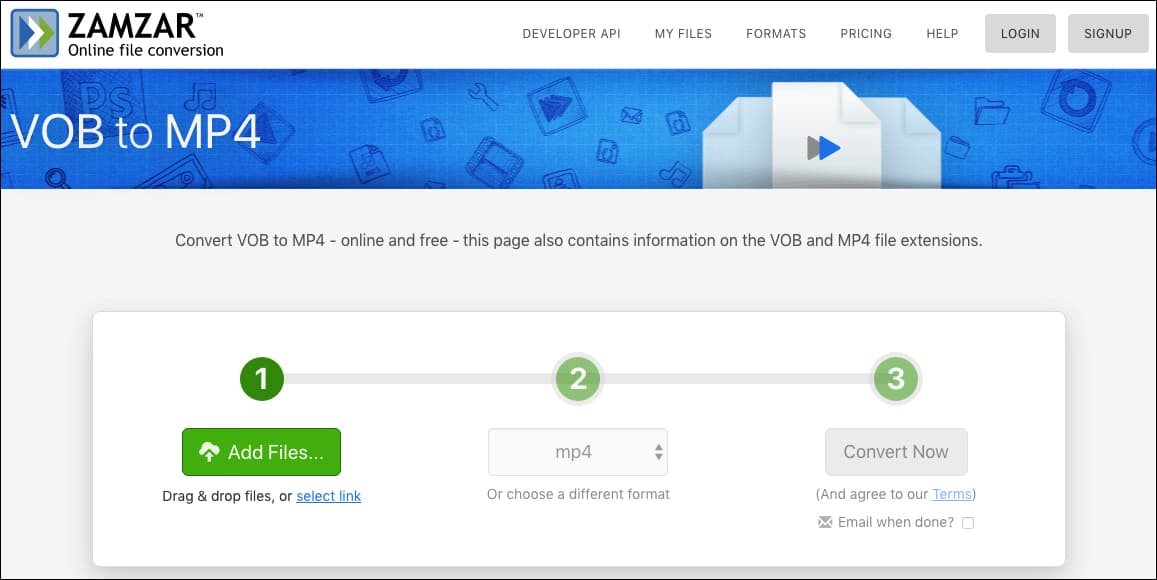This screenshot has height=580, width=1157.
Task: Click the step 2 circle
Action: [x=578, y=379]
